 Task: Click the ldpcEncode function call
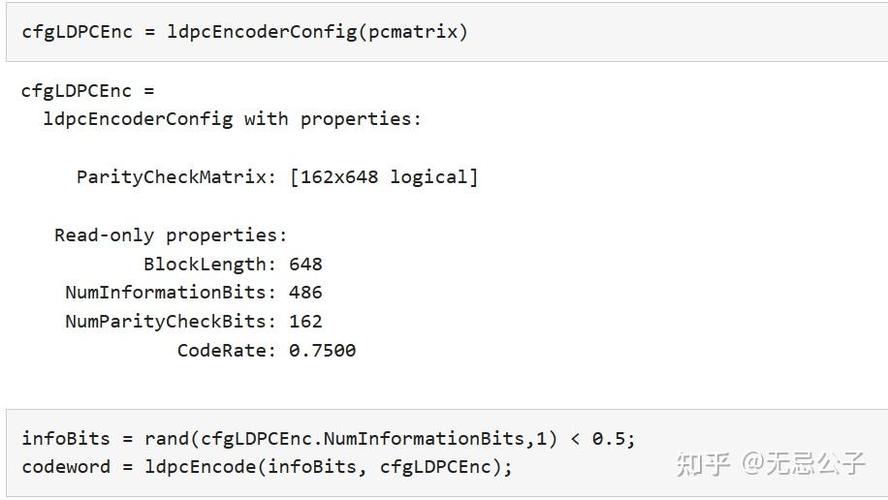[x=200, y=466]
